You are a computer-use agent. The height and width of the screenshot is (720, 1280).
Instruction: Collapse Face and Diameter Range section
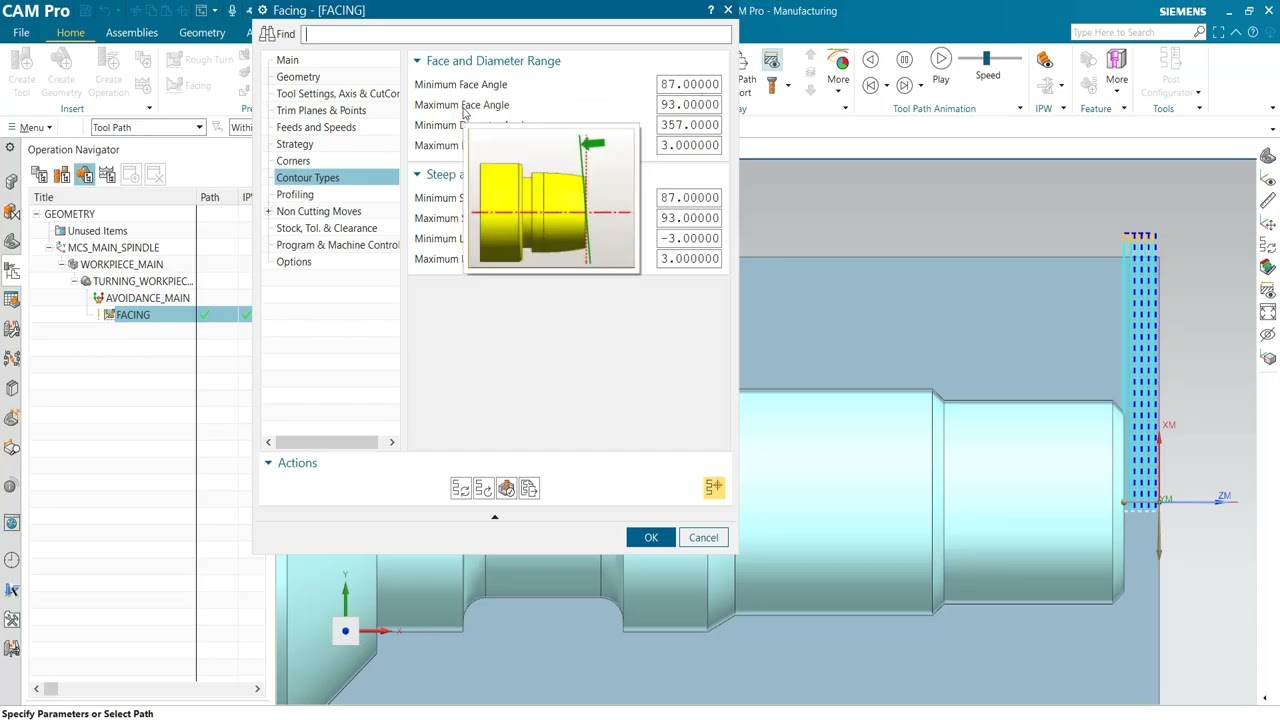pyautogui.click(x=417, y=61)
